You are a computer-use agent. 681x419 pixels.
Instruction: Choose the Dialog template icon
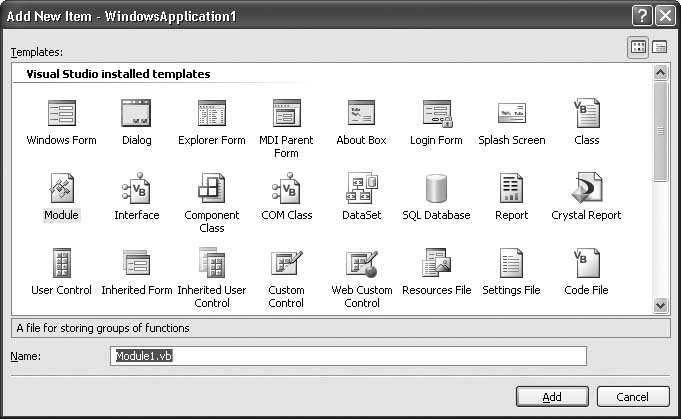pyautogui.click(x=136, y=114)
